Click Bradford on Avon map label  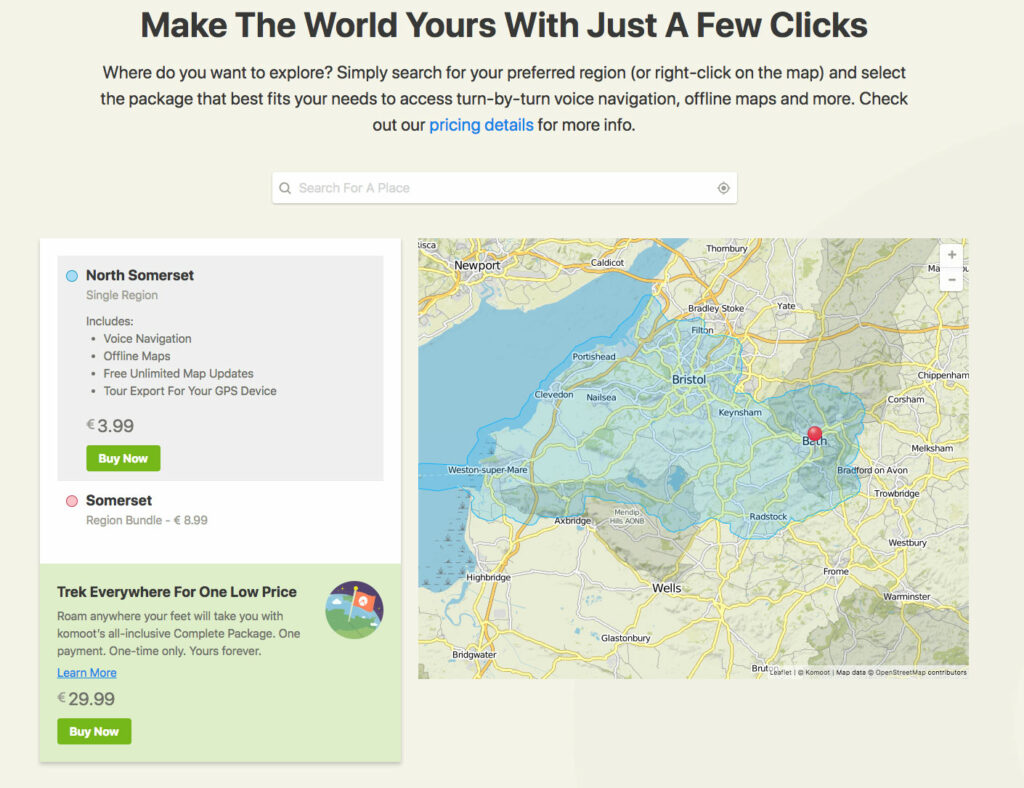[x=872, y=470]
